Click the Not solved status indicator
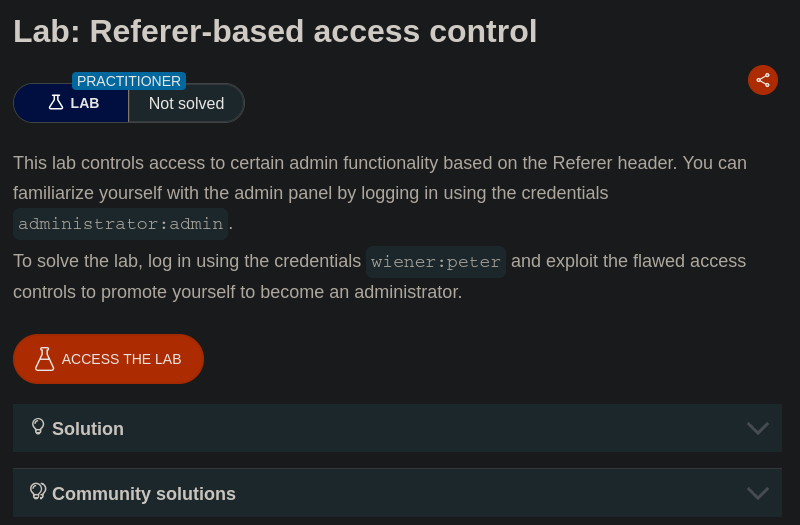 click(186, 103)
